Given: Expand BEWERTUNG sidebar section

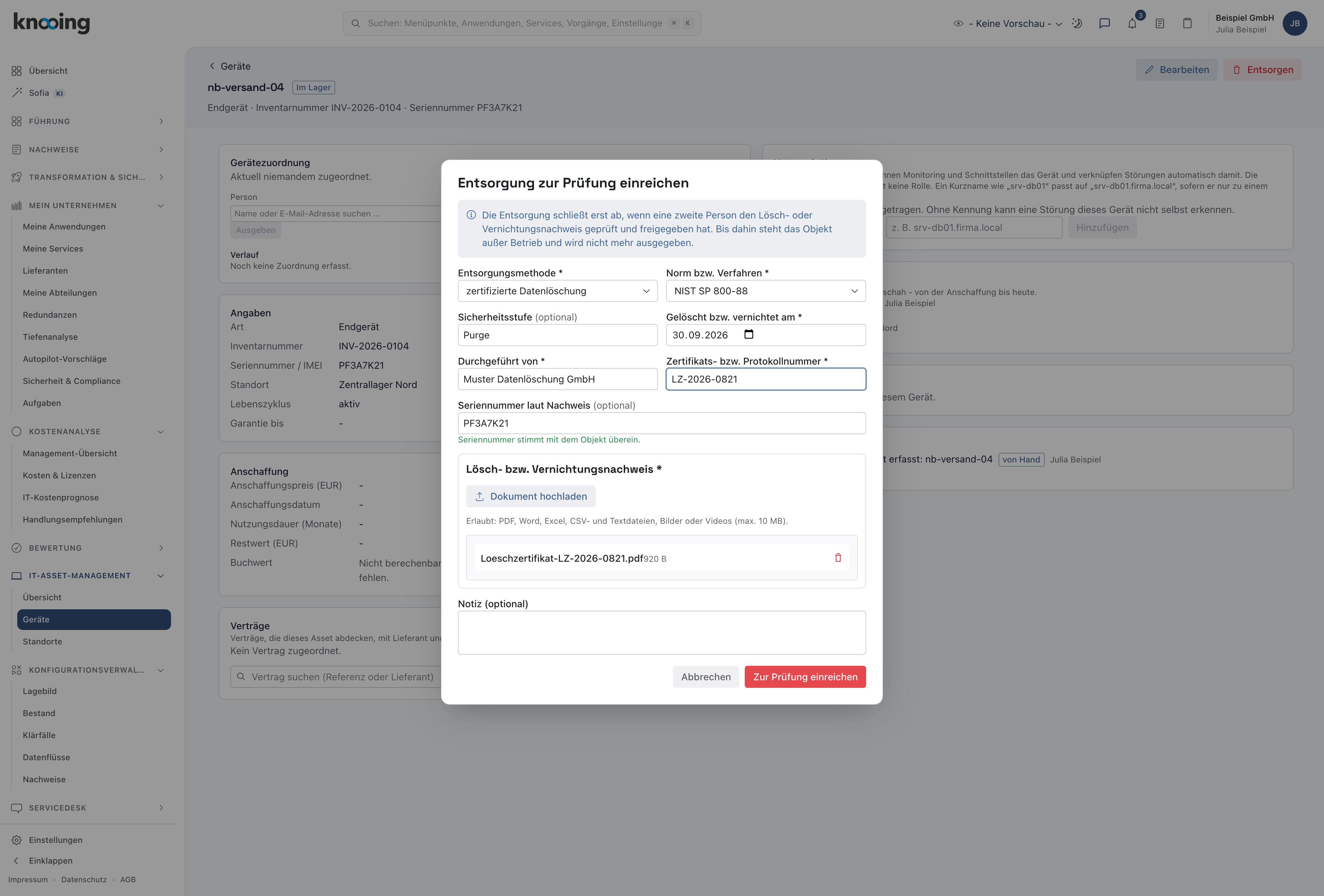Looking at the screenshot, I should click(88, 548).
